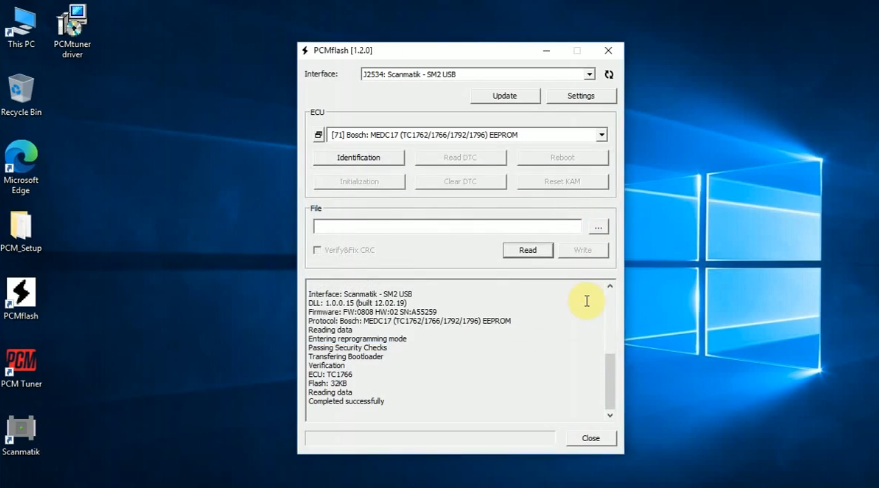Open the ECU module dropdown arrow
The image size is (879, 488).
(602, 135)
